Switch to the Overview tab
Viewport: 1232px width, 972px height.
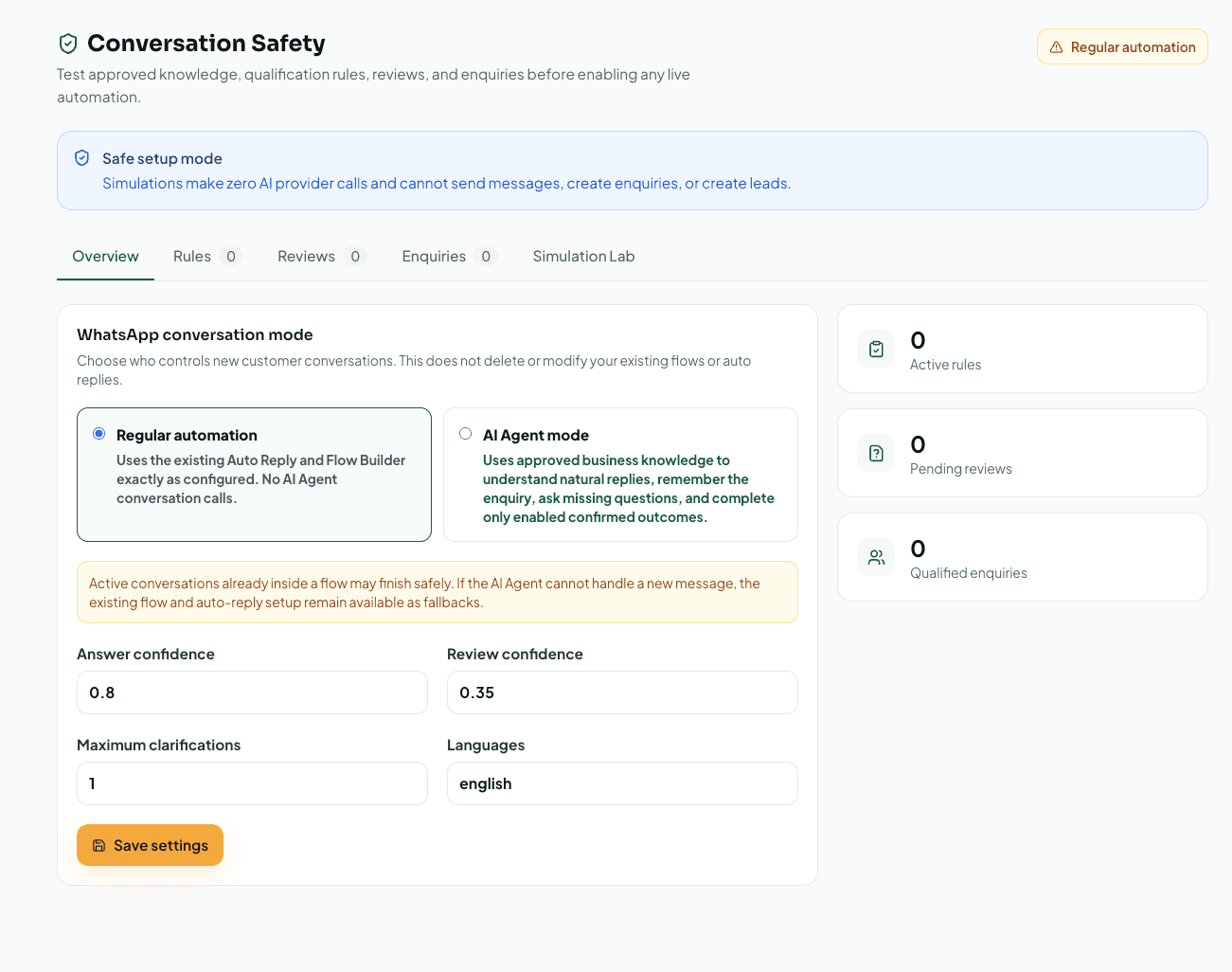pyautogui.click(x=105, y=257)
